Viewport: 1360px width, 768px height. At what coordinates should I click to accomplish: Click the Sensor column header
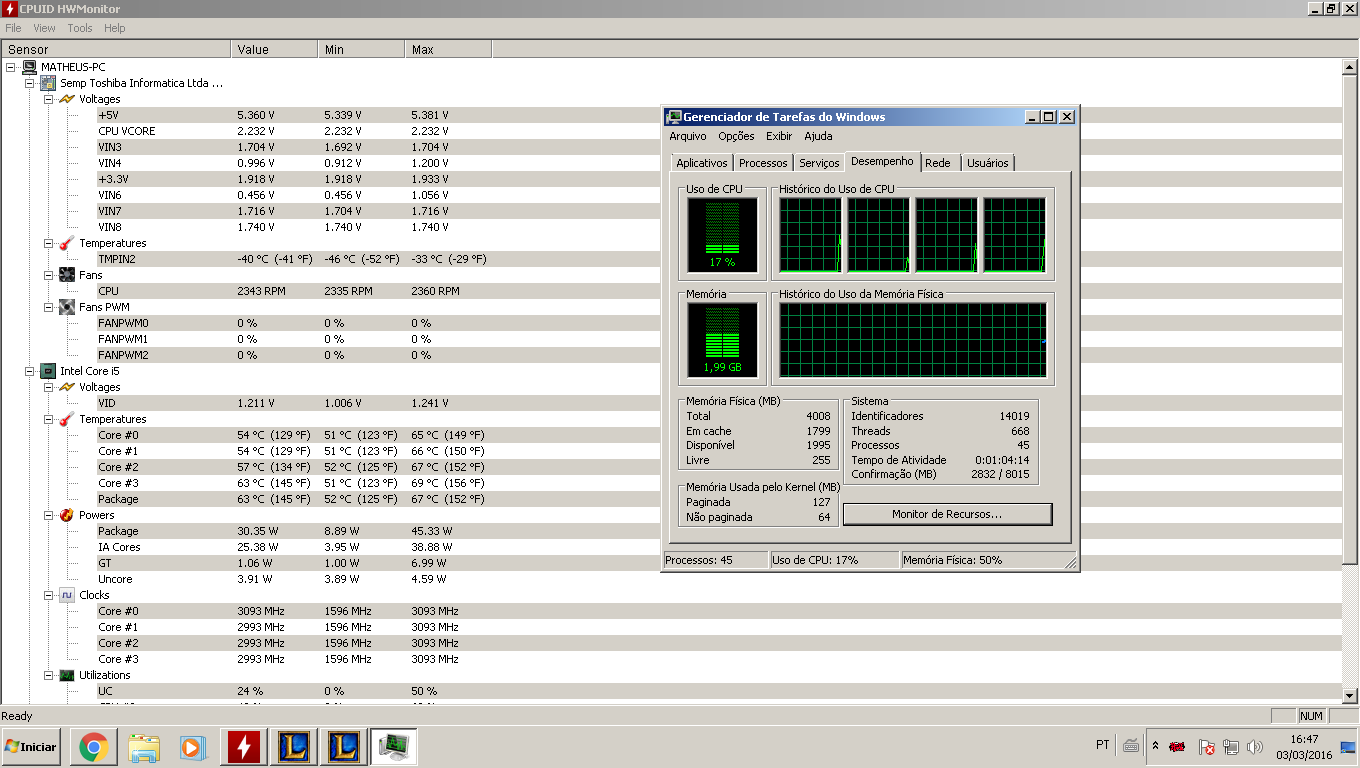[x=116, y=49]
